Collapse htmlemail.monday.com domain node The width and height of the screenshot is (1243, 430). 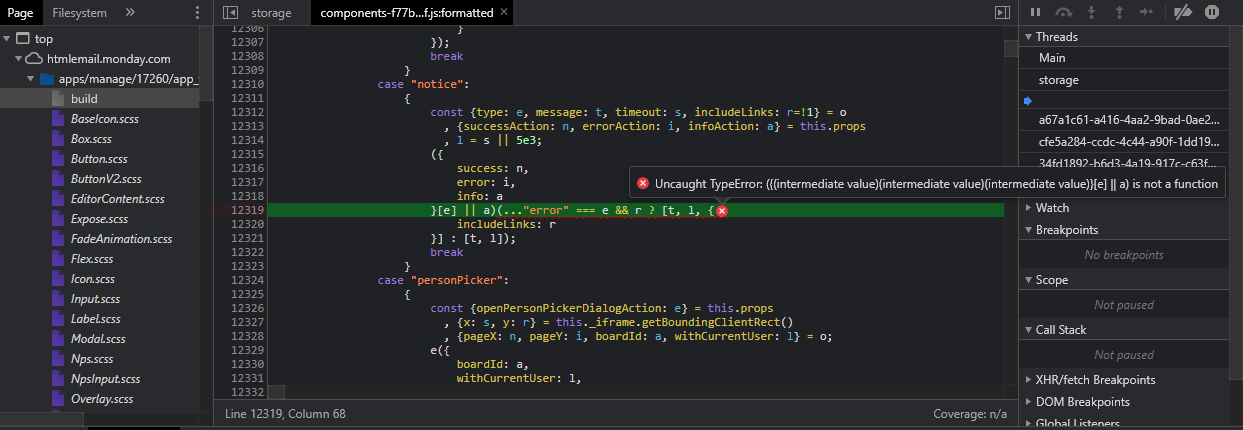coord(18,59)
